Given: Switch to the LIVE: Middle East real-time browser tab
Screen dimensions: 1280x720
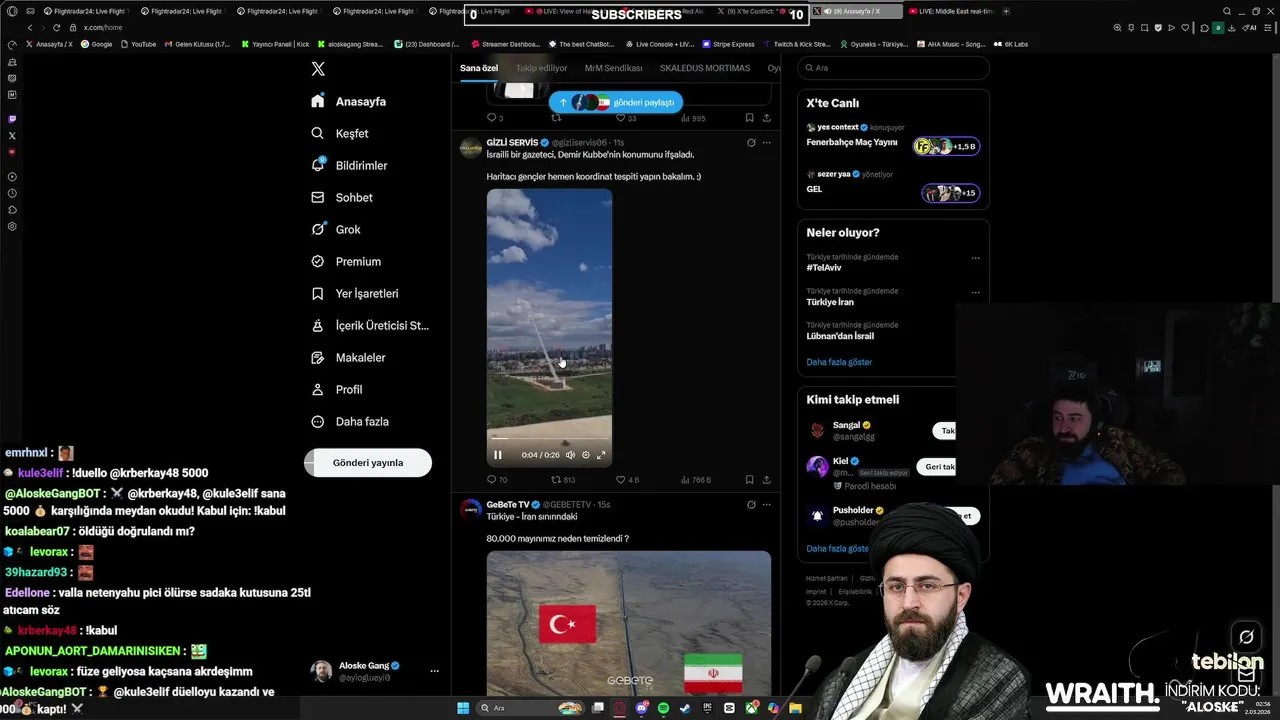Looking at the screenshot, I should coord(952,12).
